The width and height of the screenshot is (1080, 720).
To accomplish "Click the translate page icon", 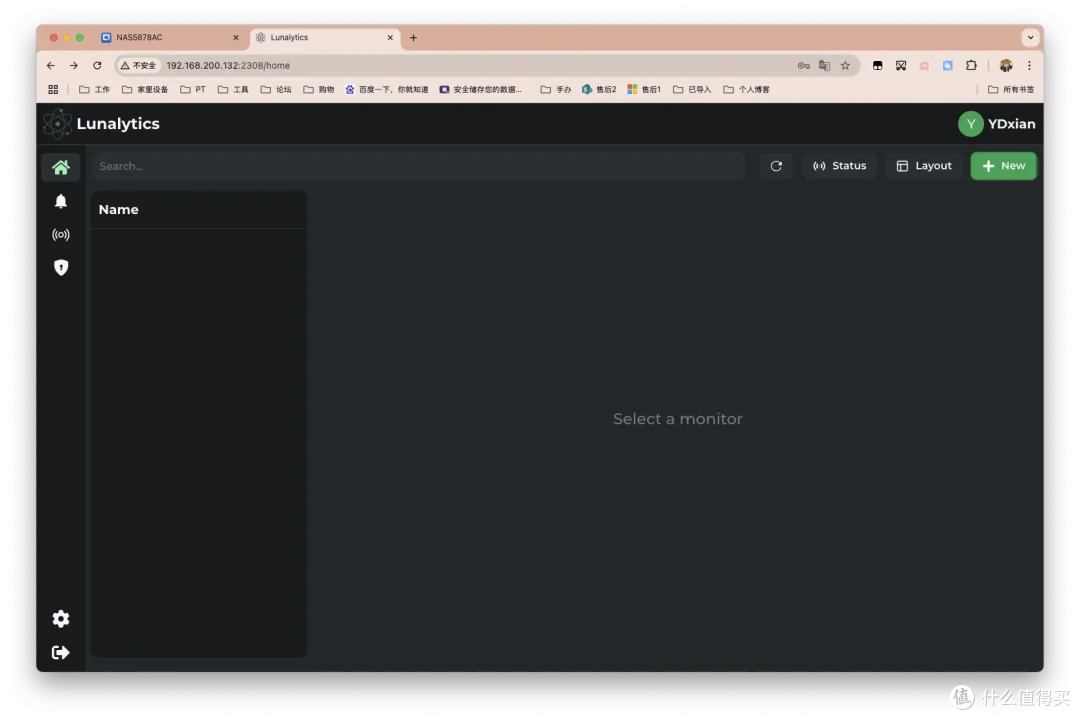I will (824, 65).
